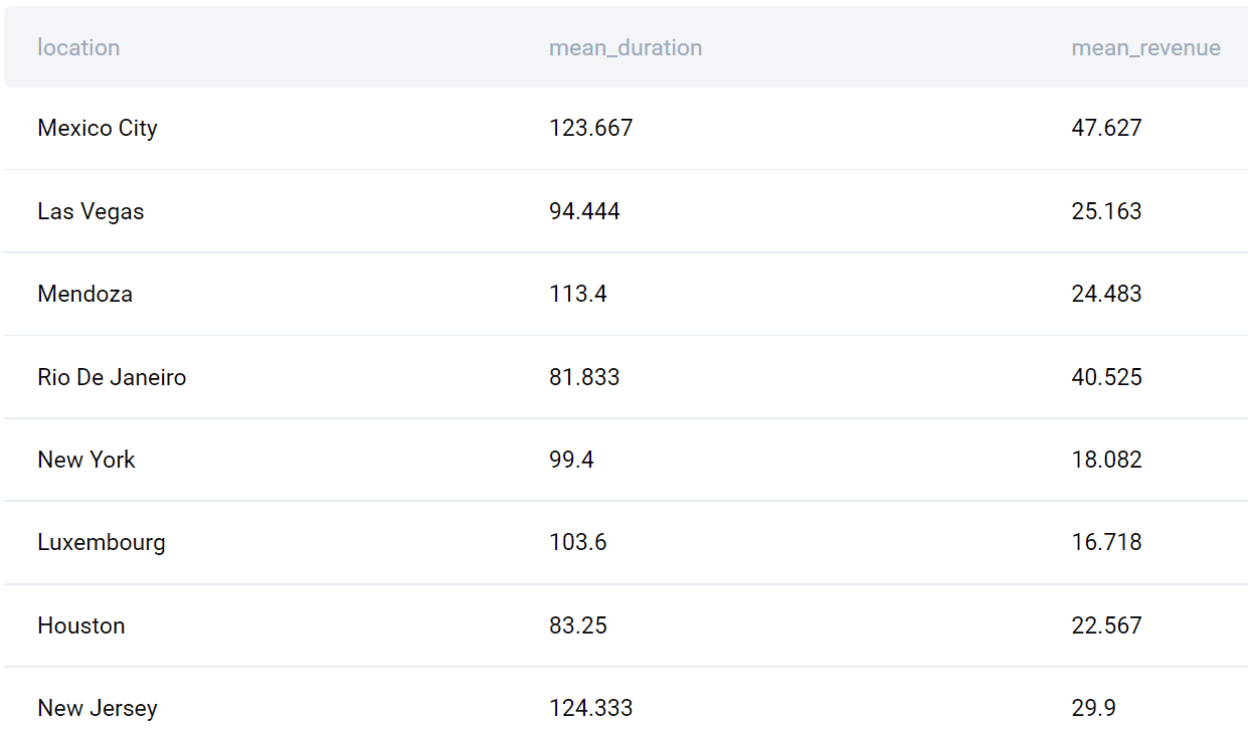The width and height of the screenshot is (1250, 751).
Task: Click the Houston location cell
Action: click(x=81, y=626)
